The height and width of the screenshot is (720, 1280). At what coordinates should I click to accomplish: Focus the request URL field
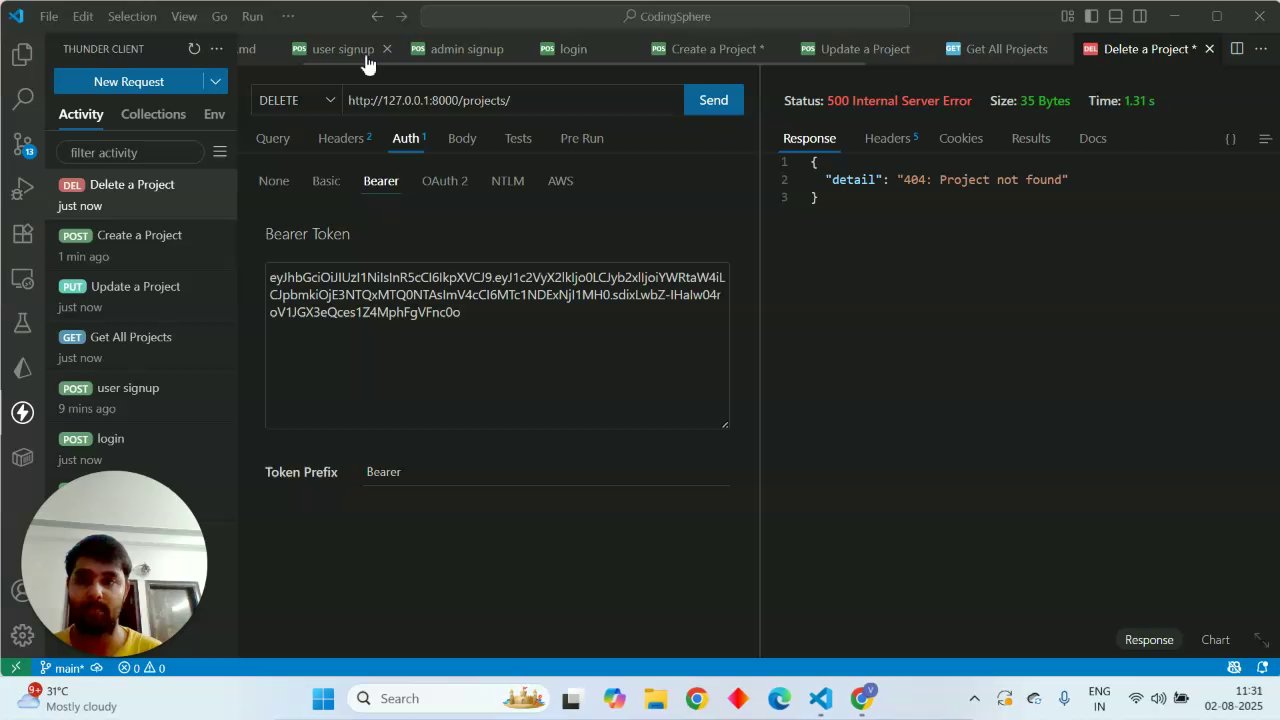(x=513, y=100)
